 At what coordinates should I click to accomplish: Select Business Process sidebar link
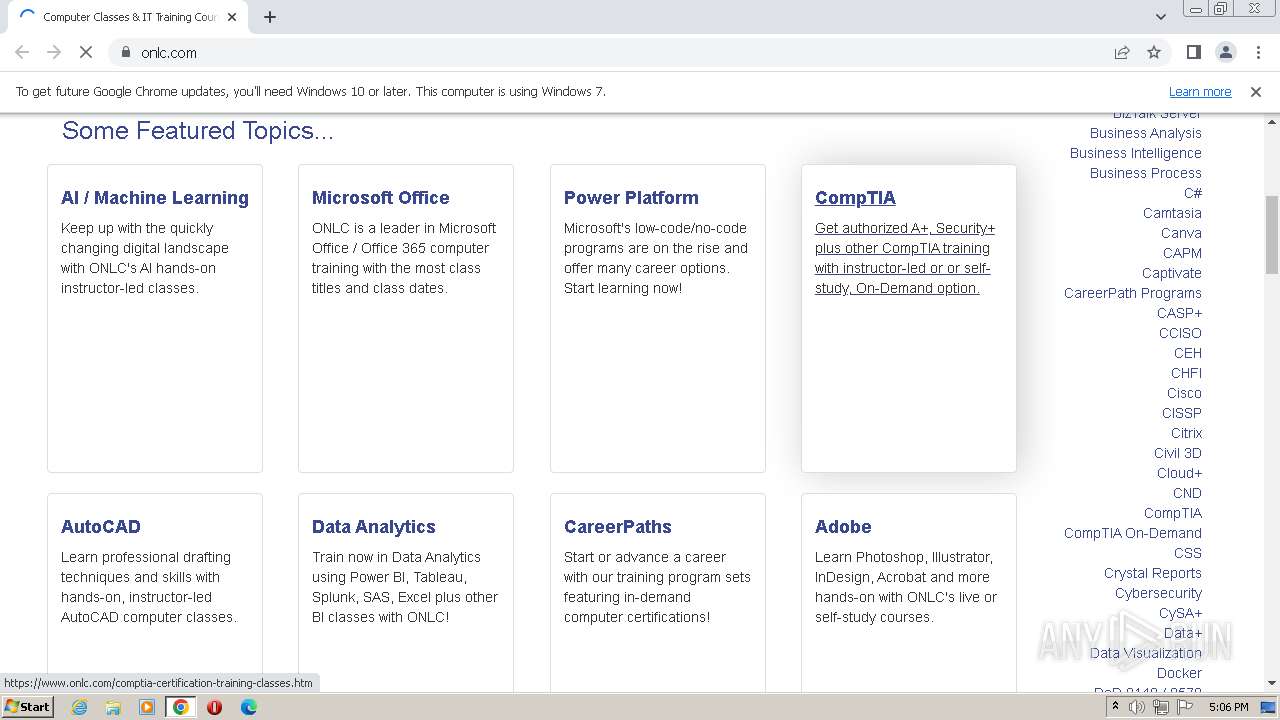[1146, 173]
